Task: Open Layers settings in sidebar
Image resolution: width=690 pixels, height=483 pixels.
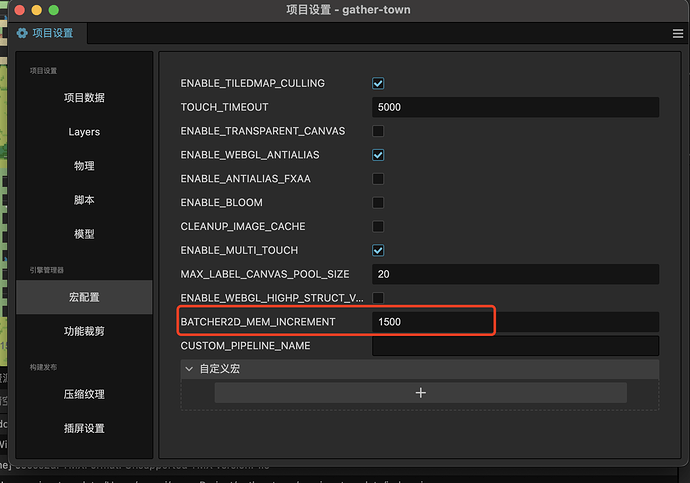Action: (x=84, y=132)
